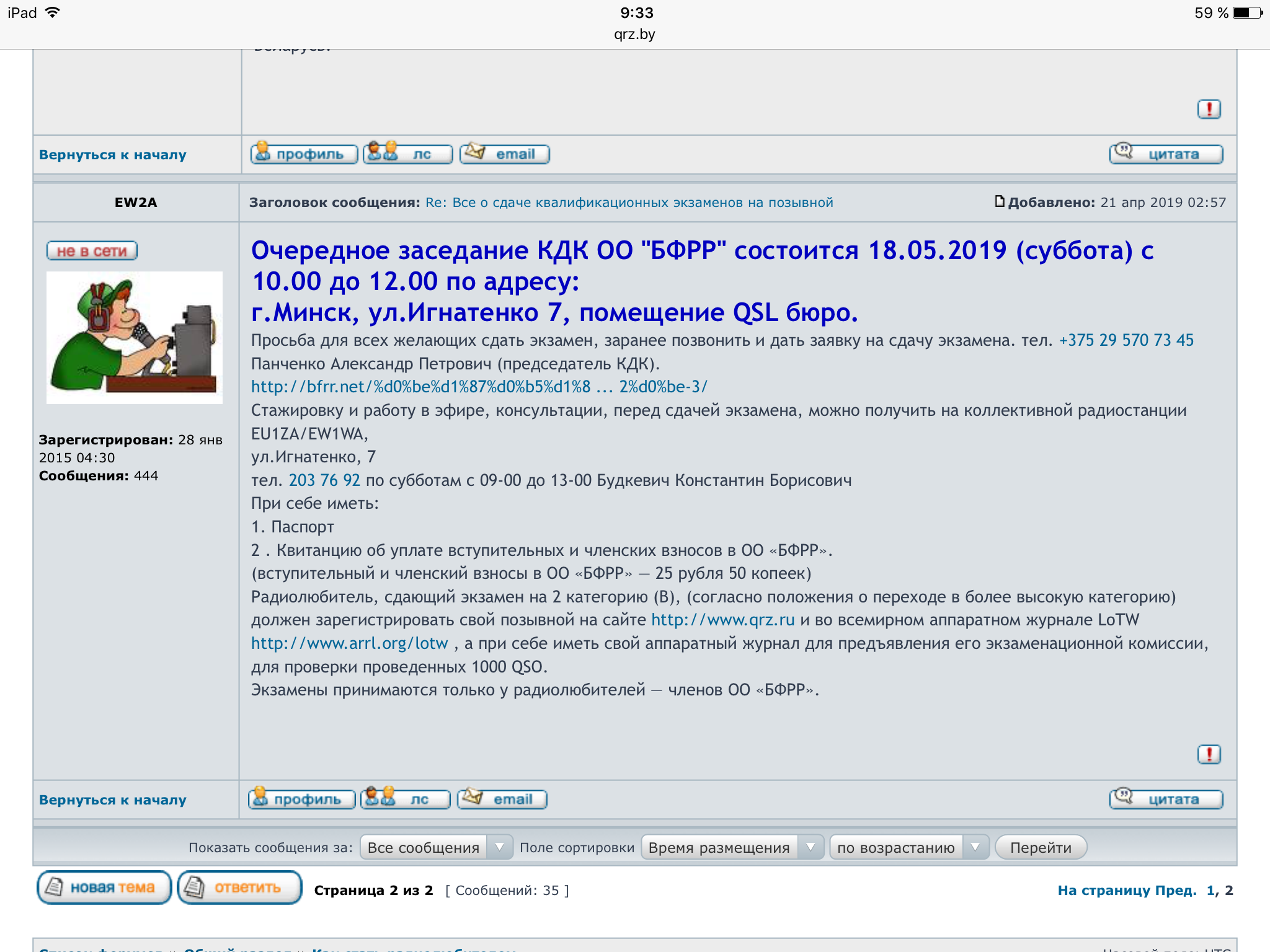Tap EW2A's radio operator avatar image
The image size is (1270, 952).
point(135,337)
